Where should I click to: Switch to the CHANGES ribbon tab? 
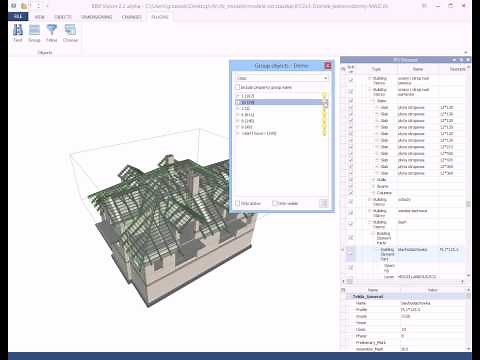pos(132,17)
